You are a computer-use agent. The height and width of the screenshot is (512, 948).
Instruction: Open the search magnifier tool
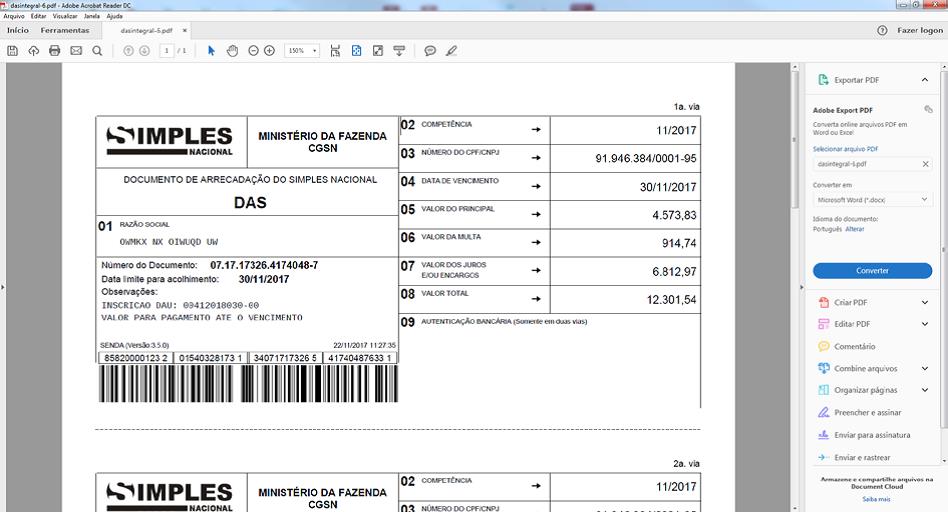(97, 50)
